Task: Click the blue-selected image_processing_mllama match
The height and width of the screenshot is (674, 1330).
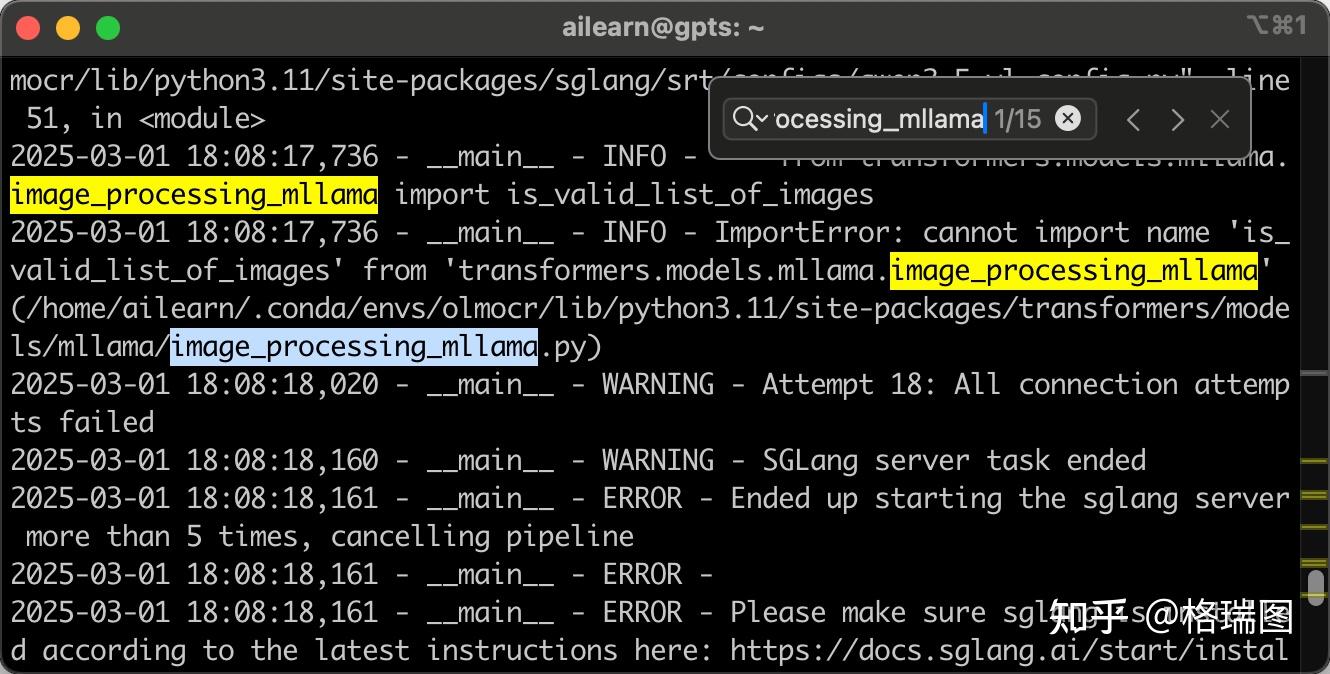Action: tap(354, 347)
